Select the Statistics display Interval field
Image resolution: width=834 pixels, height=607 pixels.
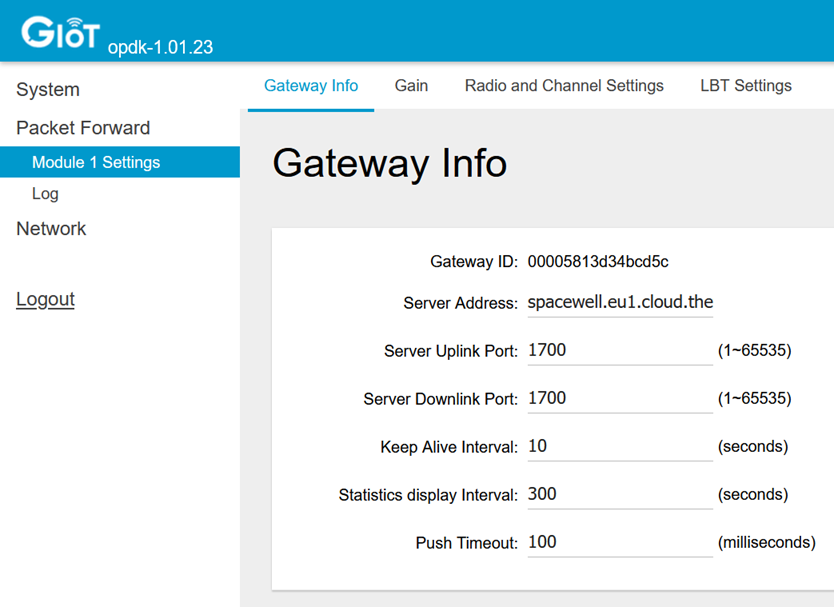(620, 495)
